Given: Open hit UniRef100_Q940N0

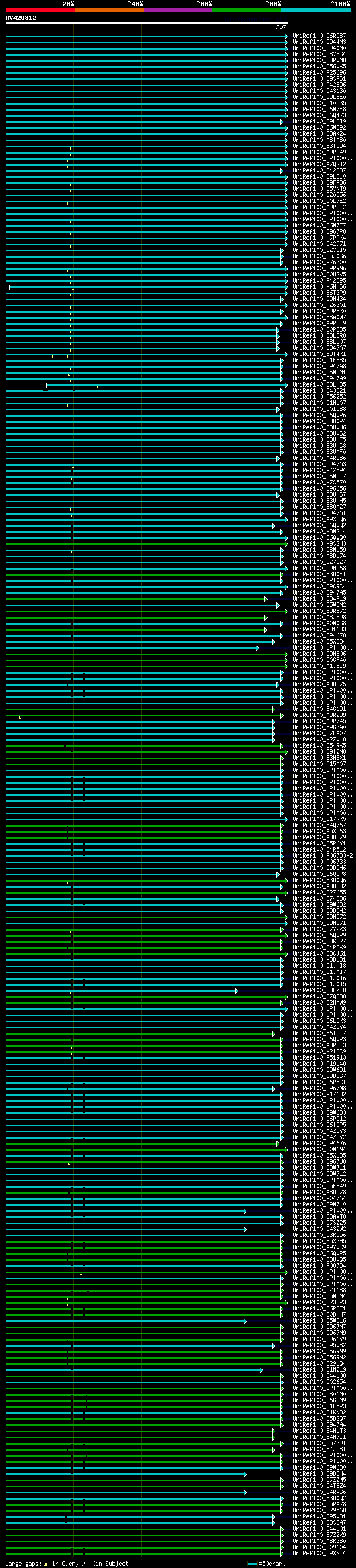Looking at the screenshot, I should pyautogui.click(x=319, y=48).
